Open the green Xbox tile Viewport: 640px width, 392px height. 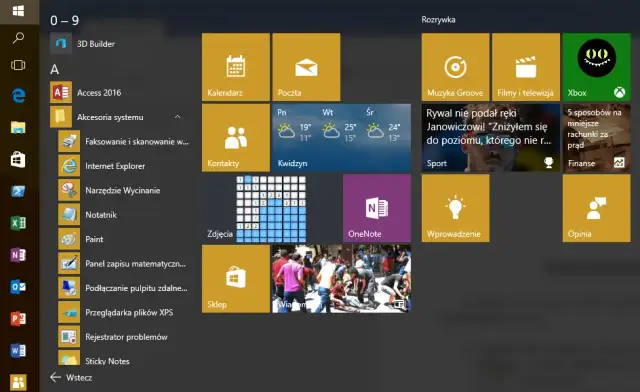click(596, 67)
